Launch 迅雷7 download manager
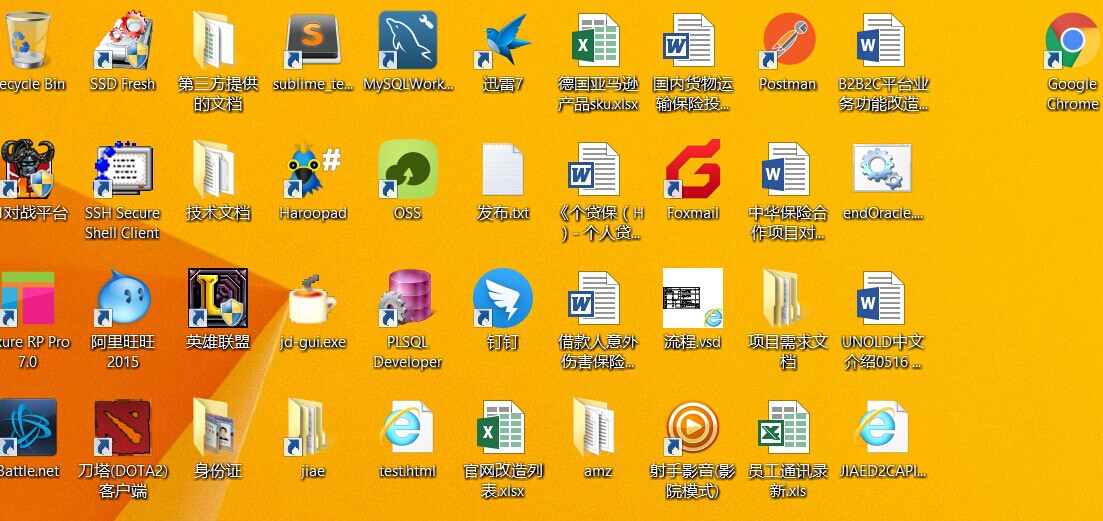Image resolution: width=1103 pixels, height=521 pixels. click(503, 41)
